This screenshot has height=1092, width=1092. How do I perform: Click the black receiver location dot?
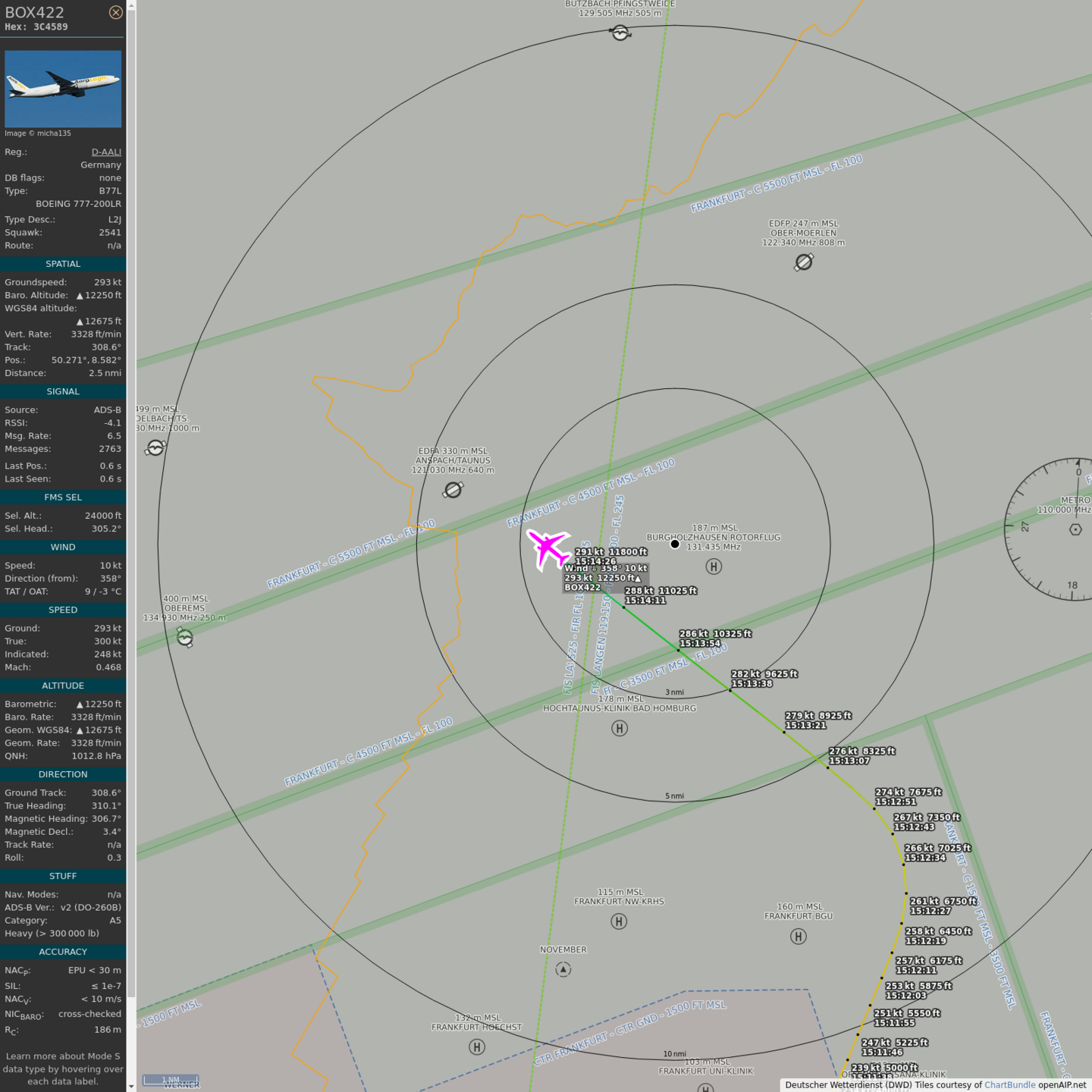[675, 544]
